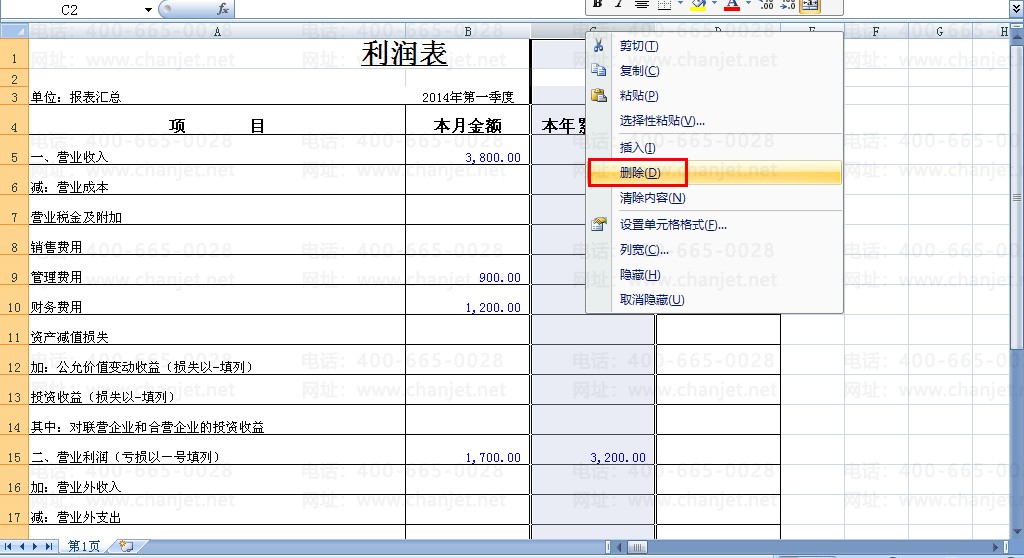Go to the first sheet with the tab arrow
Image resolution: width=1024 pixels, height=558 pixels.
[x=8, y=546]
